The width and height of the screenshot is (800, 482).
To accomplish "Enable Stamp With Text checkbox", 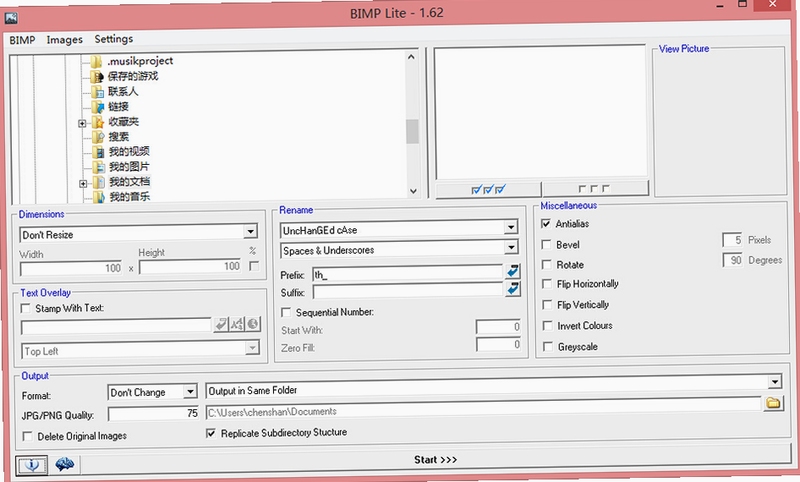I will tap(25, 309).
